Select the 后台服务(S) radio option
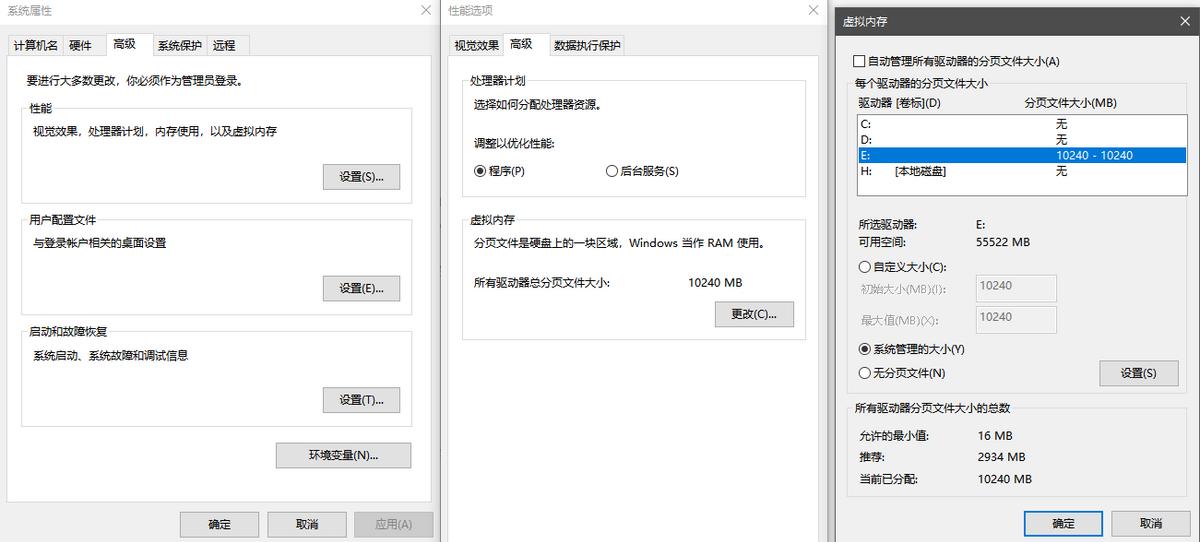 [x=612, y=171]
